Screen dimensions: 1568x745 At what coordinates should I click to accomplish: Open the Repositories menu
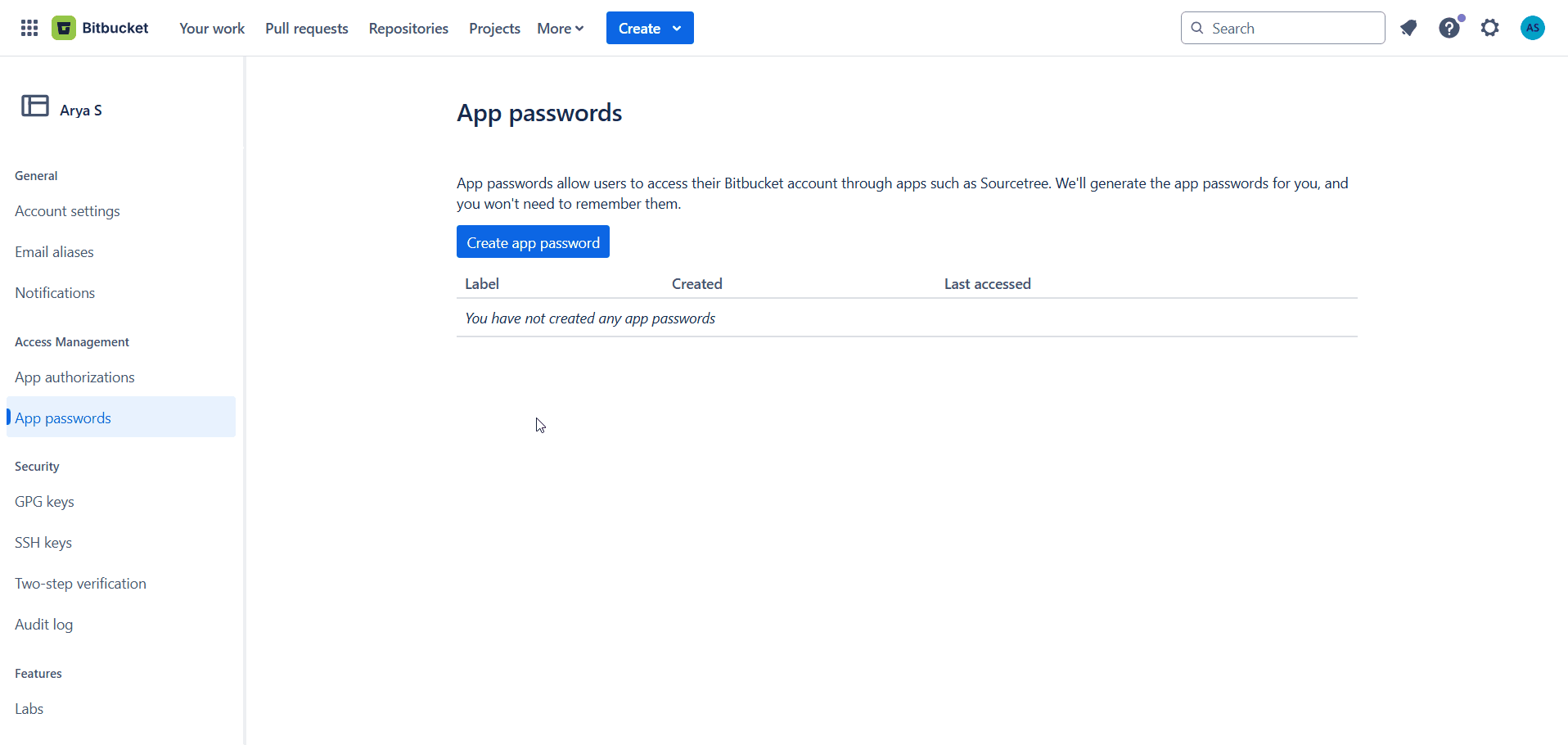408,27
